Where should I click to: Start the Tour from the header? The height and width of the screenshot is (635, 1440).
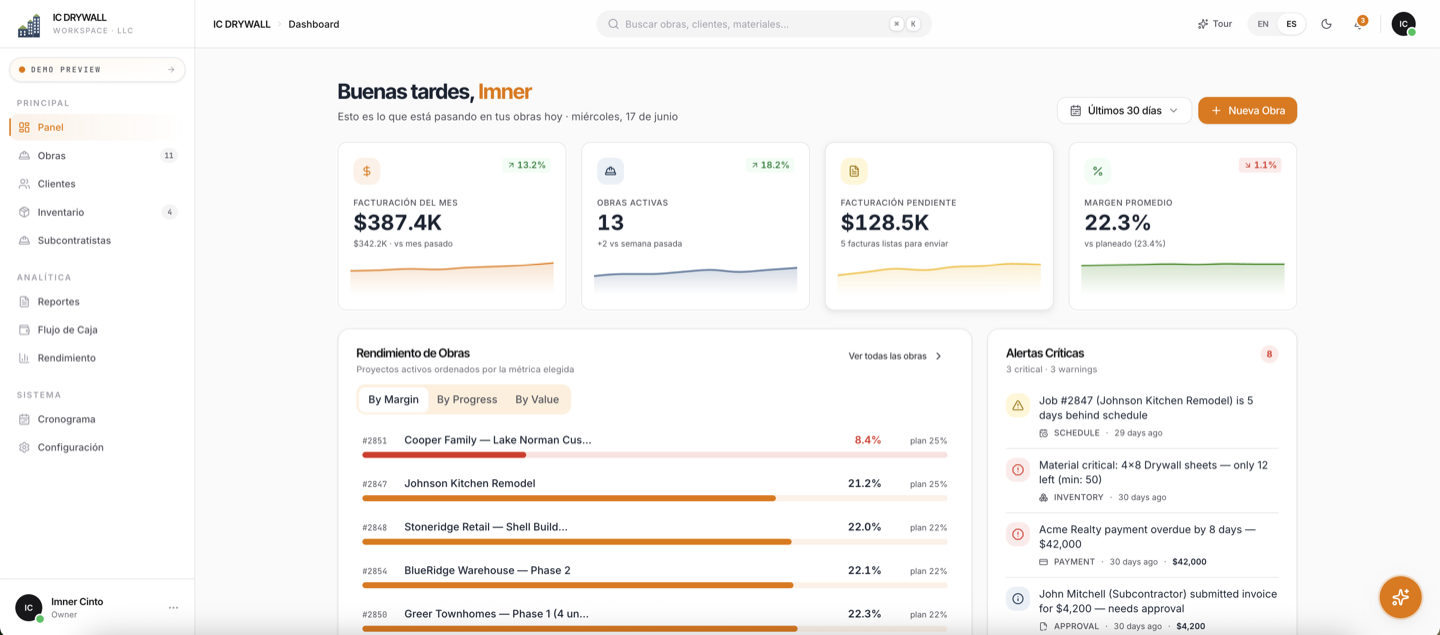point(1215,24)
